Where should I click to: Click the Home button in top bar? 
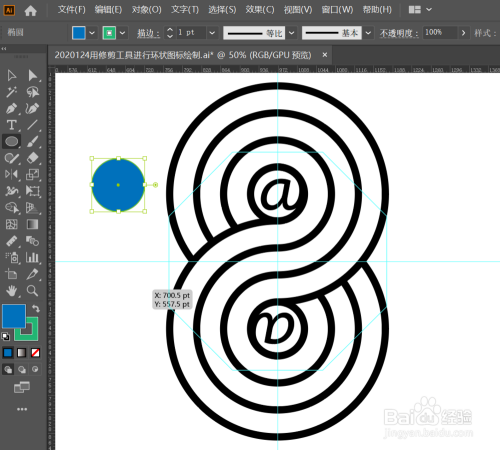[x=30, y=11]
